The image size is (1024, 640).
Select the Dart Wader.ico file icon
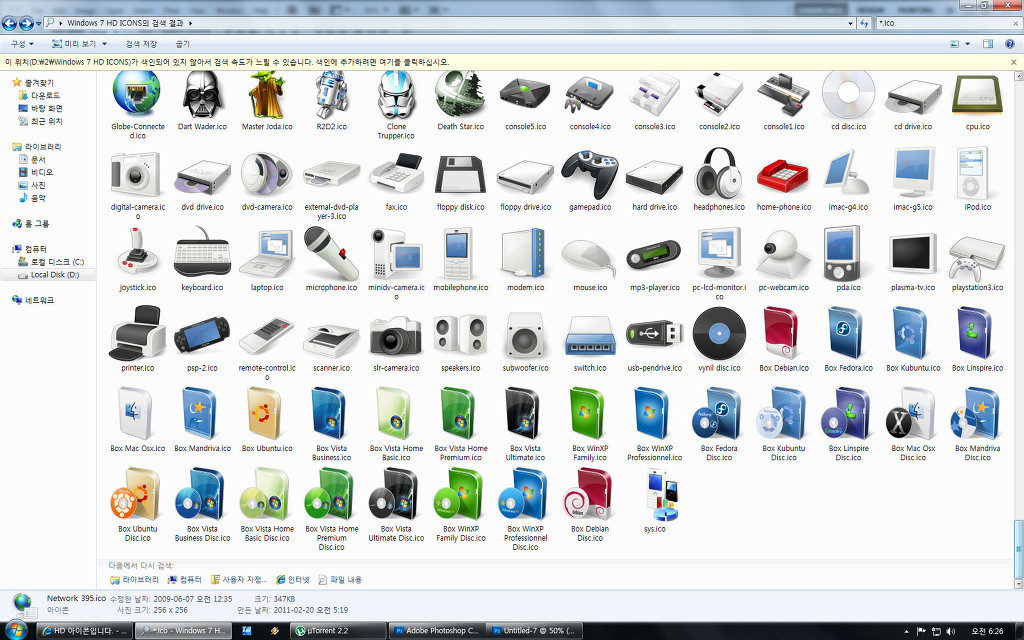coord(202,95)
